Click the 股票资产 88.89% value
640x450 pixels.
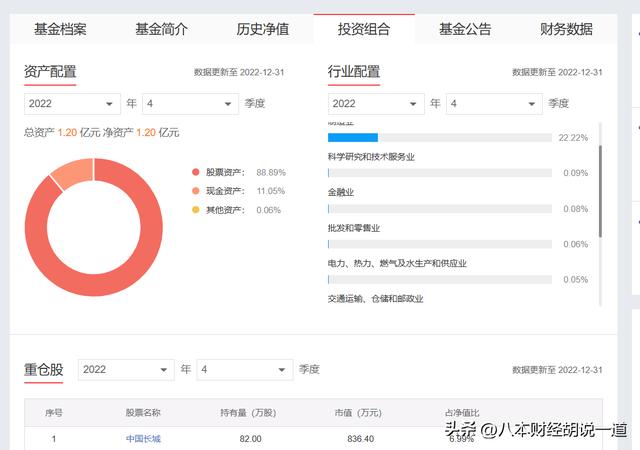point(271,172)
